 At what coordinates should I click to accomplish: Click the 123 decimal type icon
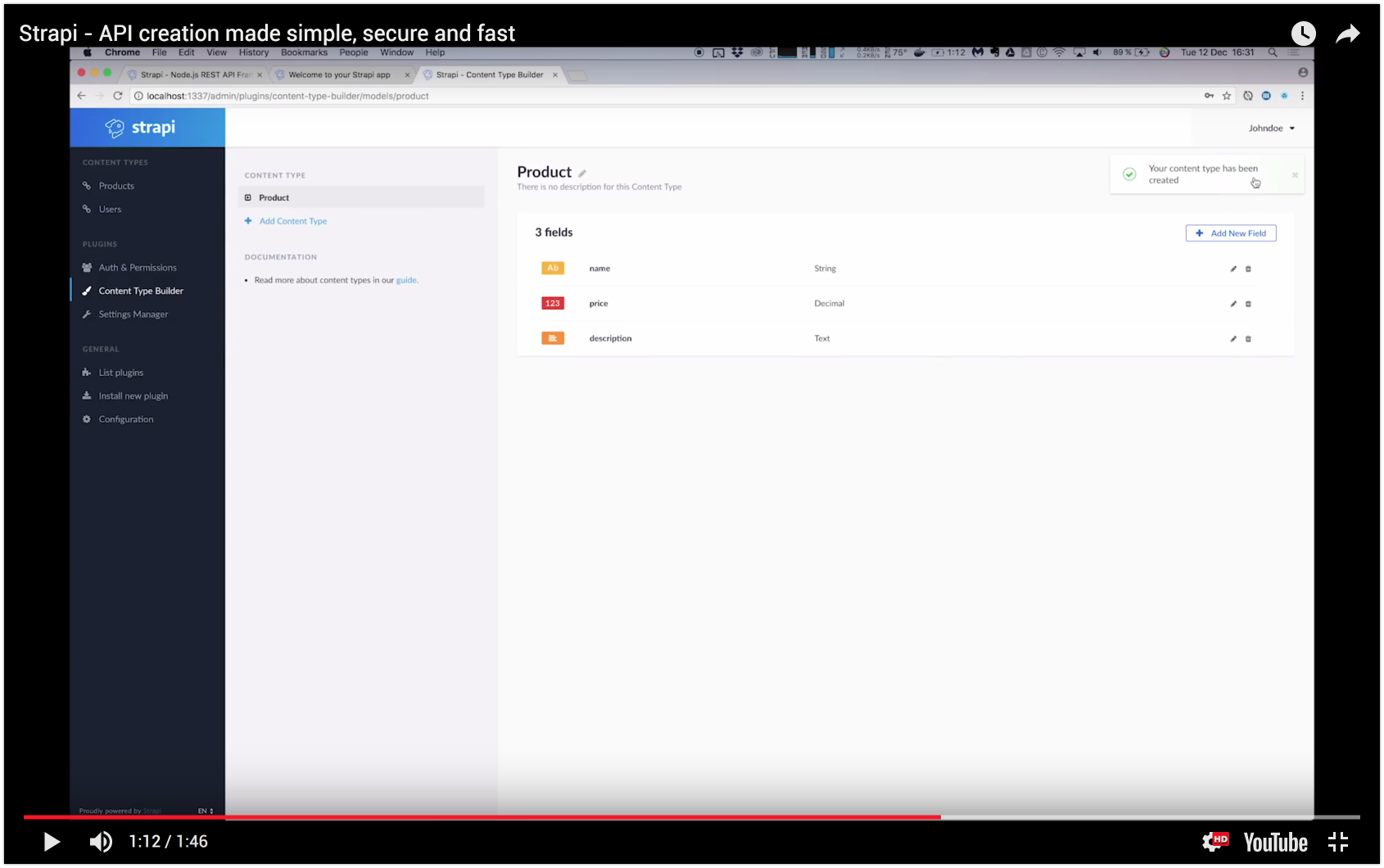tap(553, 304)
